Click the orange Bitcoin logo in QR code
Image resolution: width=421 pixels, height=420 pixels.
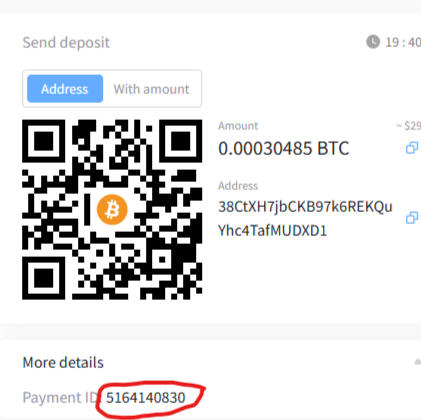pos(112,210)
